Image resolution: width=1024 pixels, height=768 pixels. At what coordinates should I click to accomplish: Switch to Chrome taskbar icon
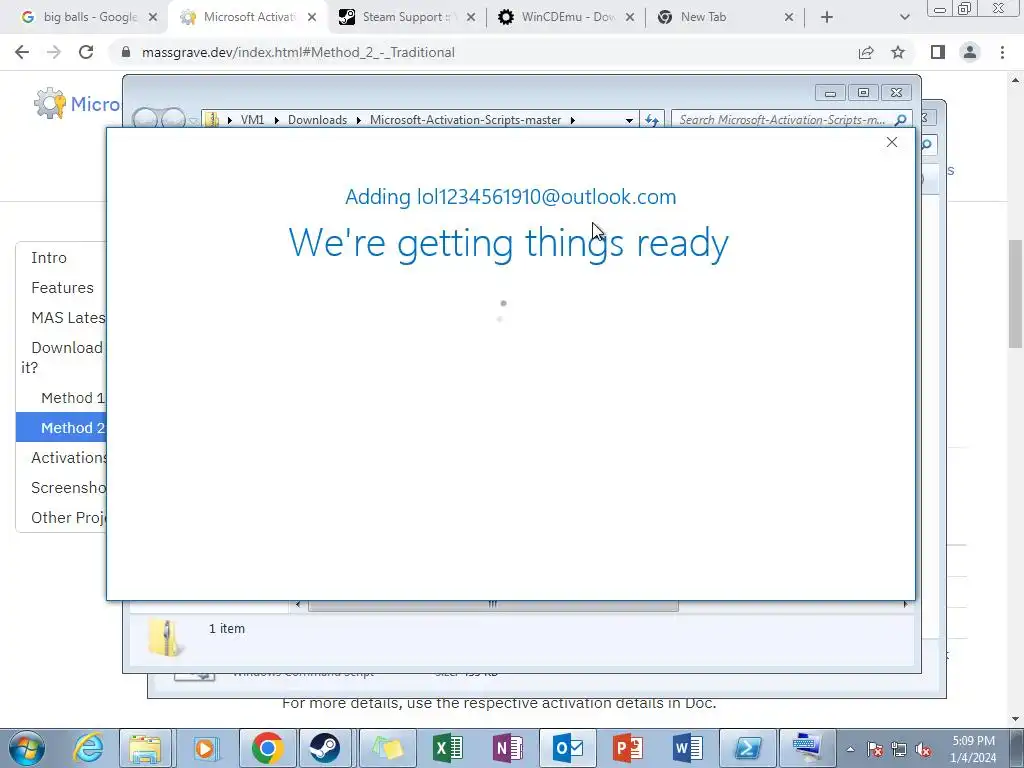coord(267,748)
